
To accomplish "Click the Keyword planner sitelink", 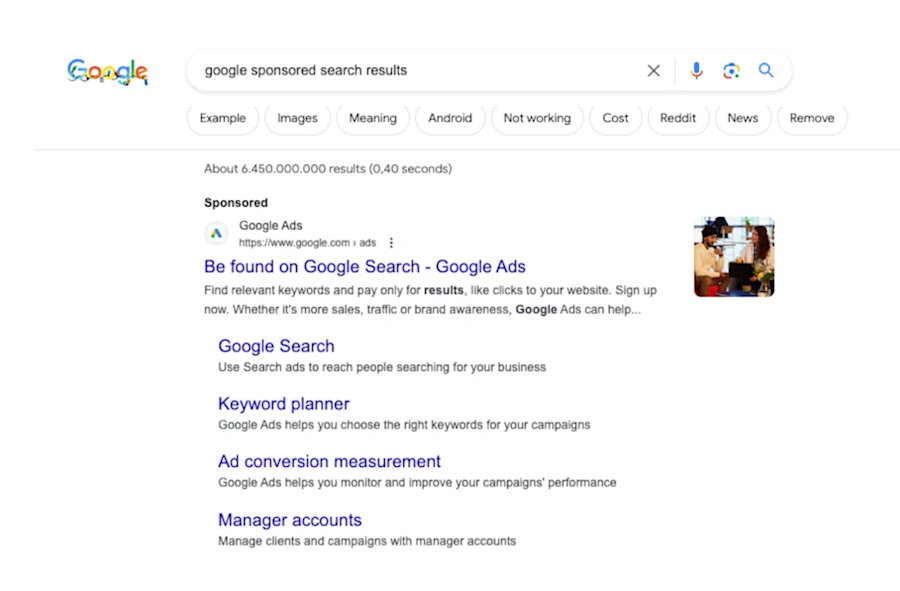I will click(283, 403).
